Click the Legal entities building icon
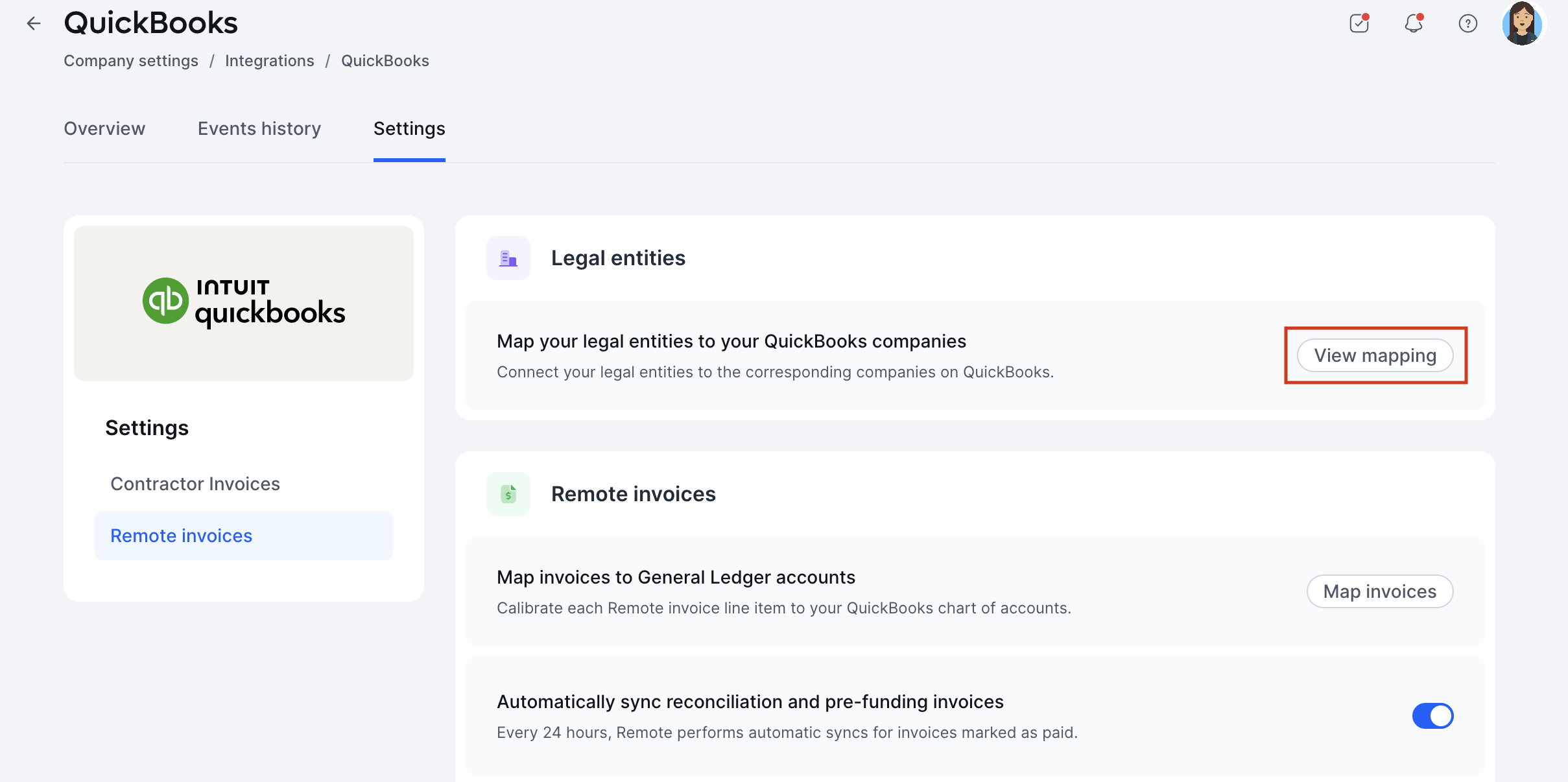Image resolution: width=1568 pixels, height=782 pixels. coord(508,258)
